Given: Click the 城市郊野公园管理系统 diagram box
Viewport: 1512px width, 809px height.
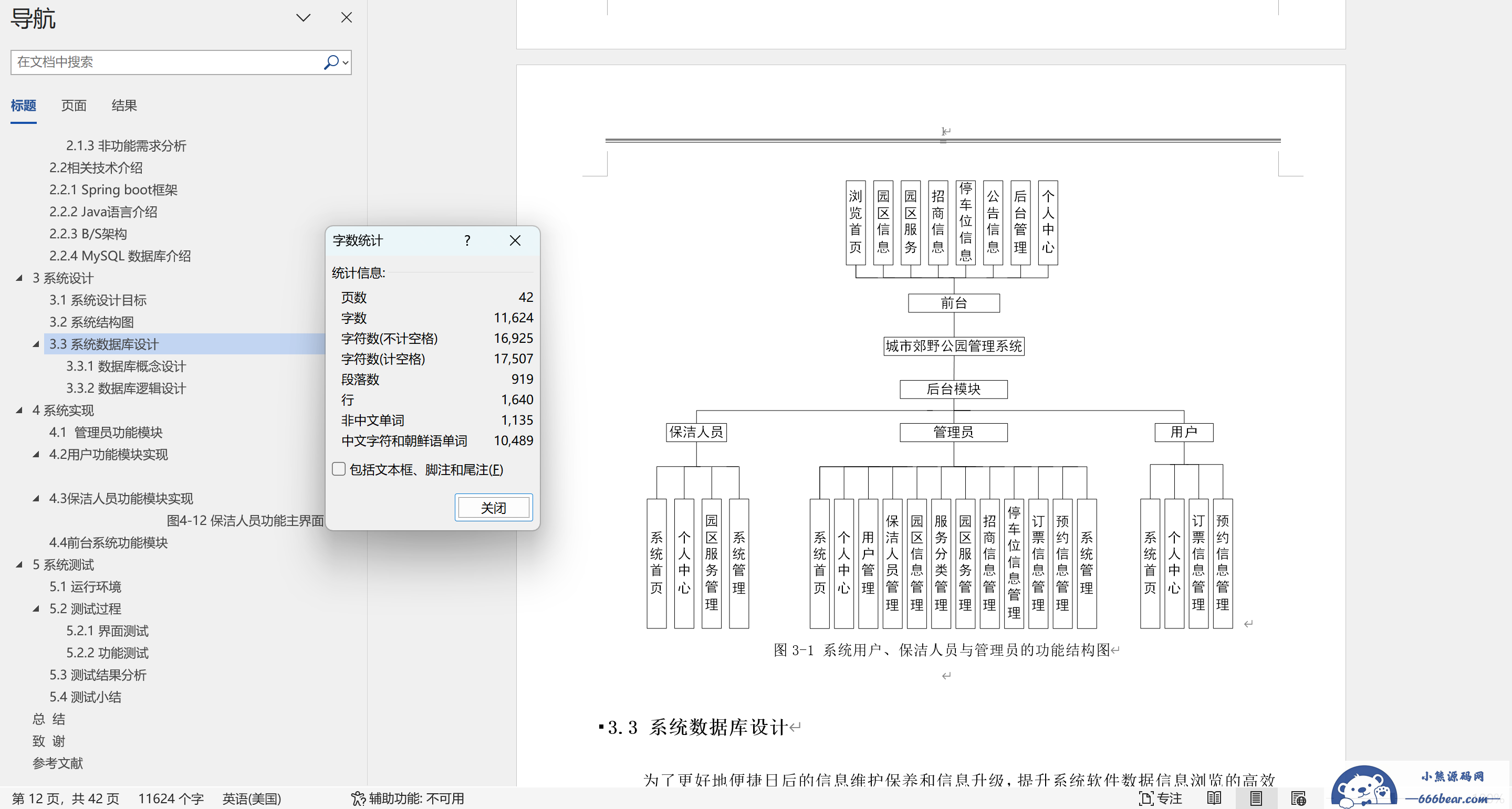Looking at the screenshot, I should (x=954, y=346).
